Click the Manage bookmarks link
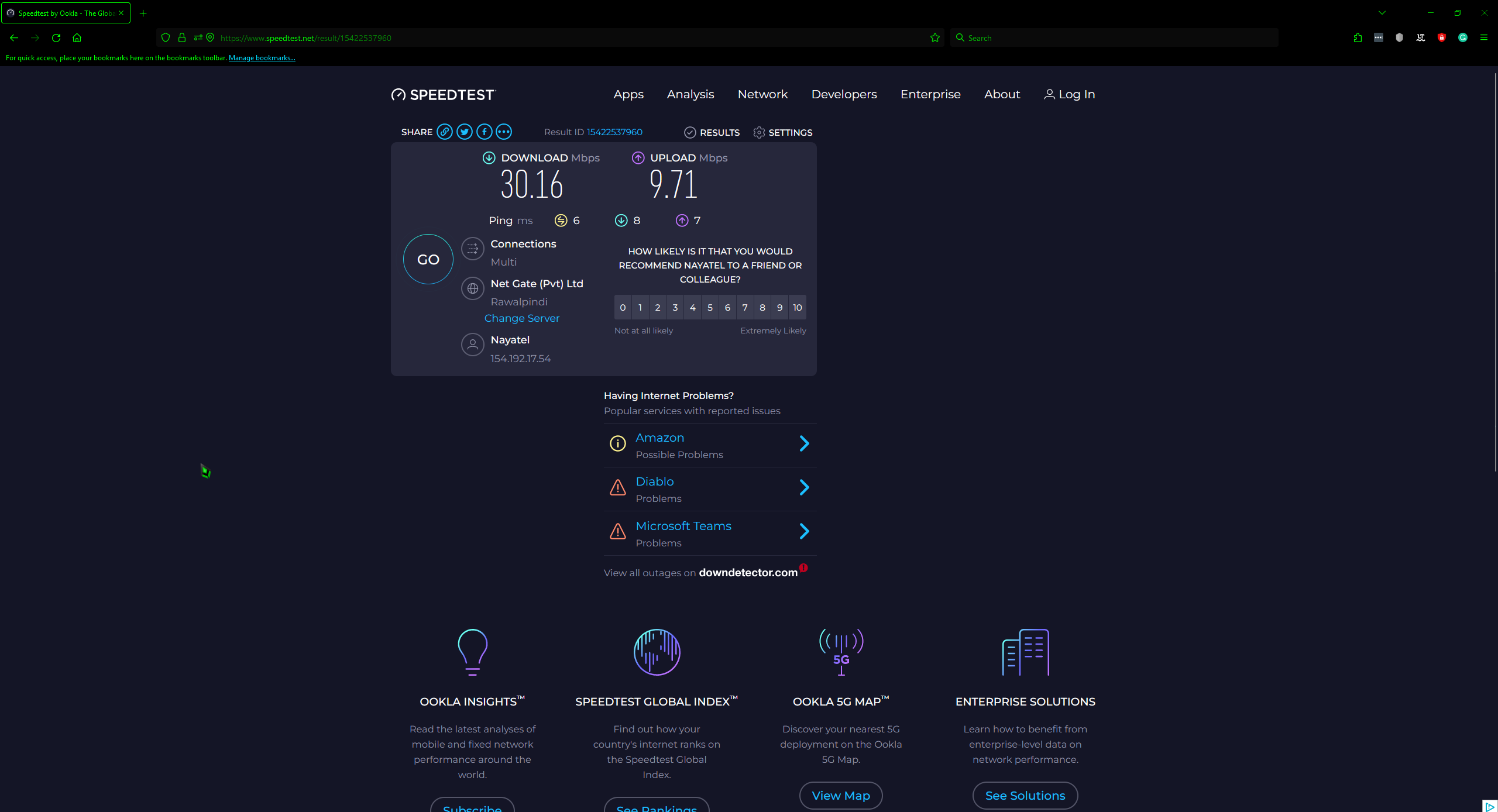This screenshot has height=812, width=1498. [x=262, y=58]
